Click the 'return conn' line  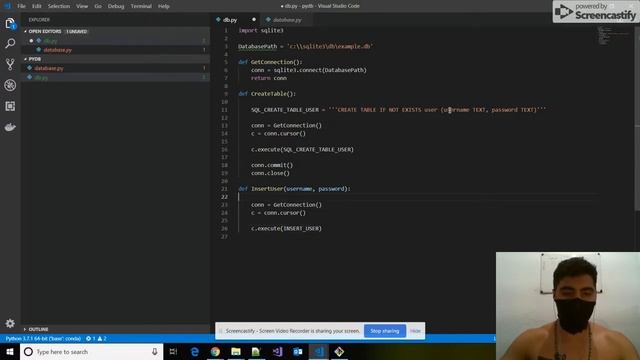tap(269, 78)
